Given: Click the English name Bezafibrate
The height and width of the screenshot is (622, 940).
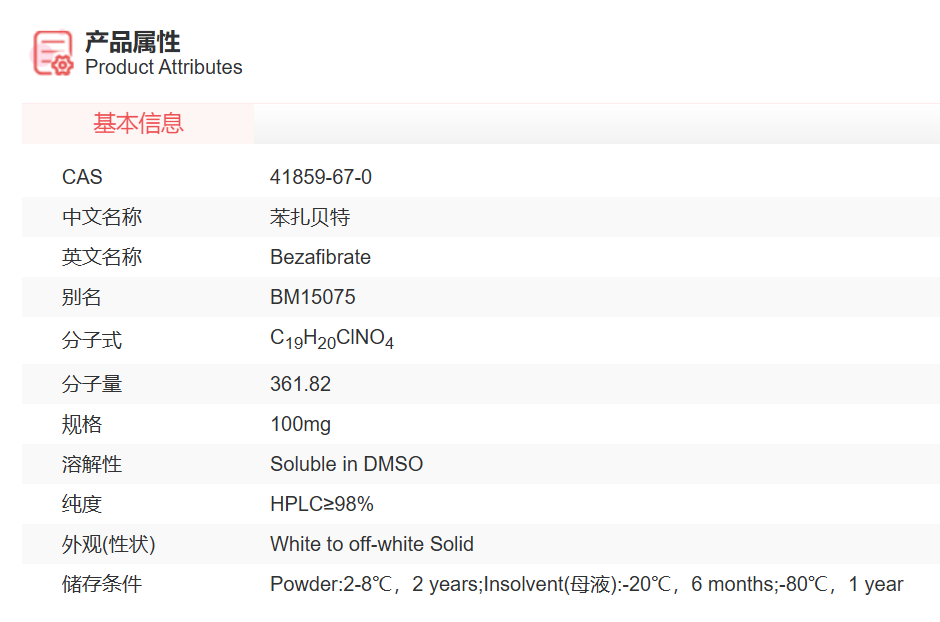Looking at the screenshot, I should point(320,257).
